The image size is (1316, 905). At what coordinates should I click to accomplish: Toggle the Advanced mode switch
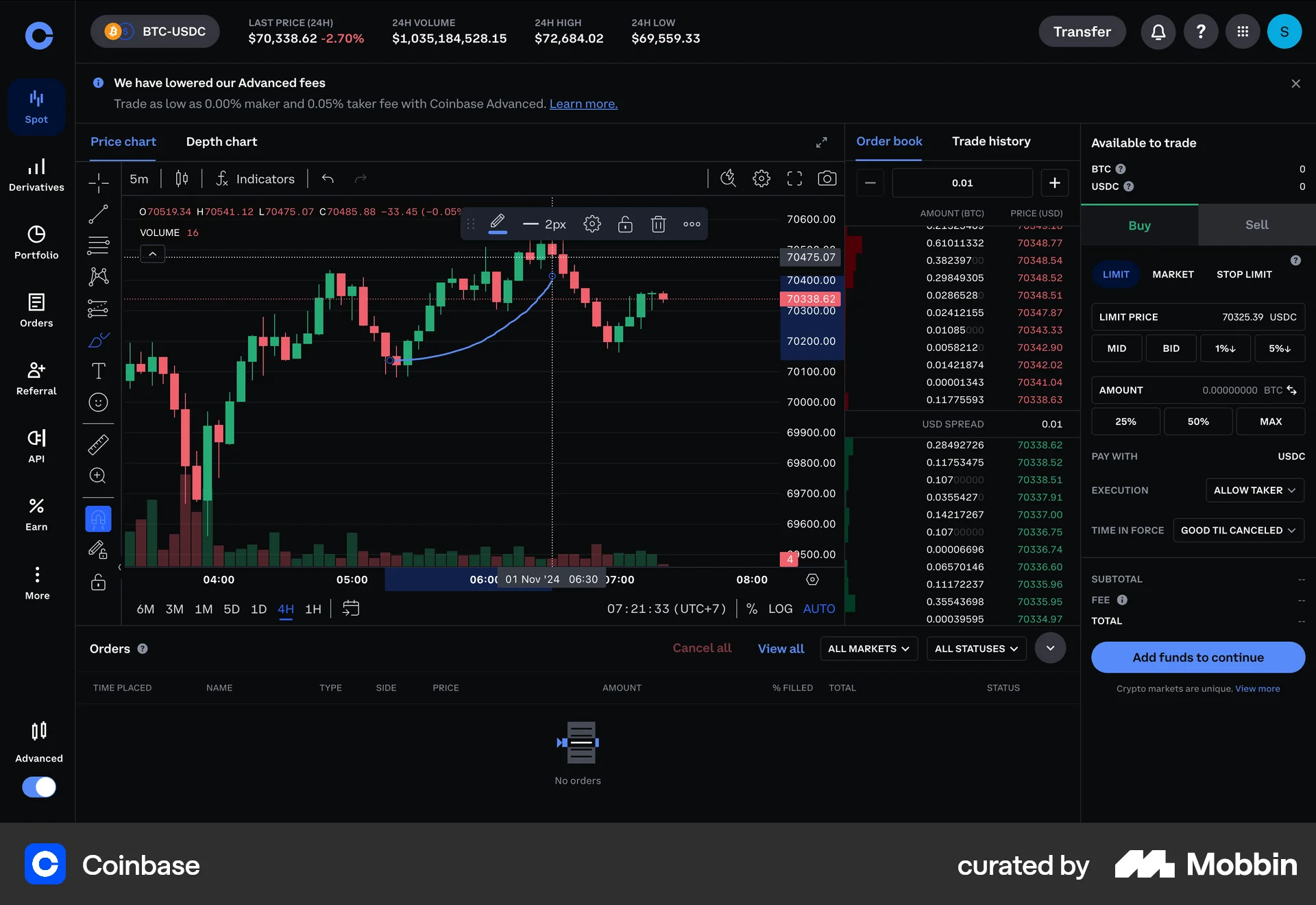pyautogui.click(x=39, y=787)
